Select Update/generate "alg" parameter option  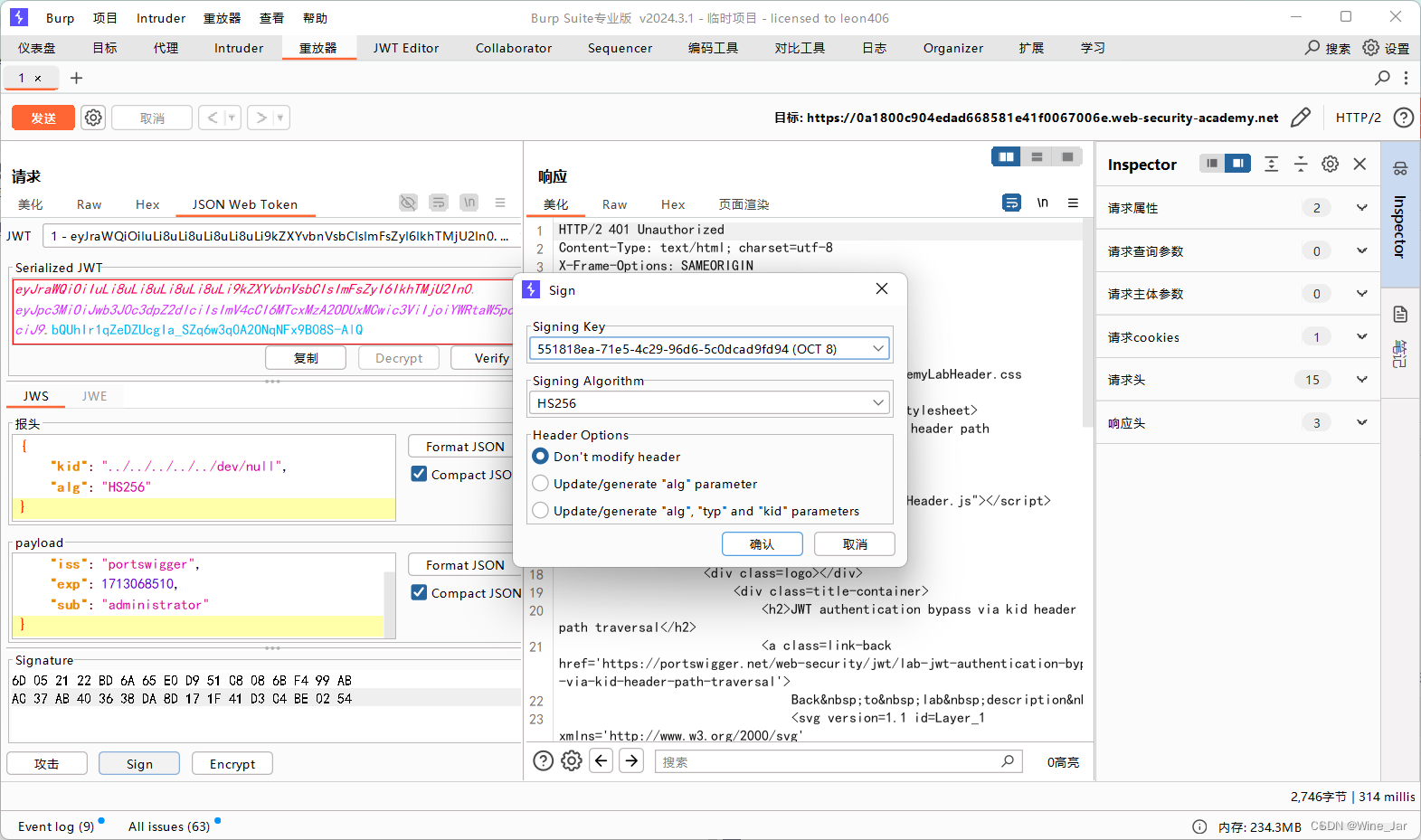541,484
